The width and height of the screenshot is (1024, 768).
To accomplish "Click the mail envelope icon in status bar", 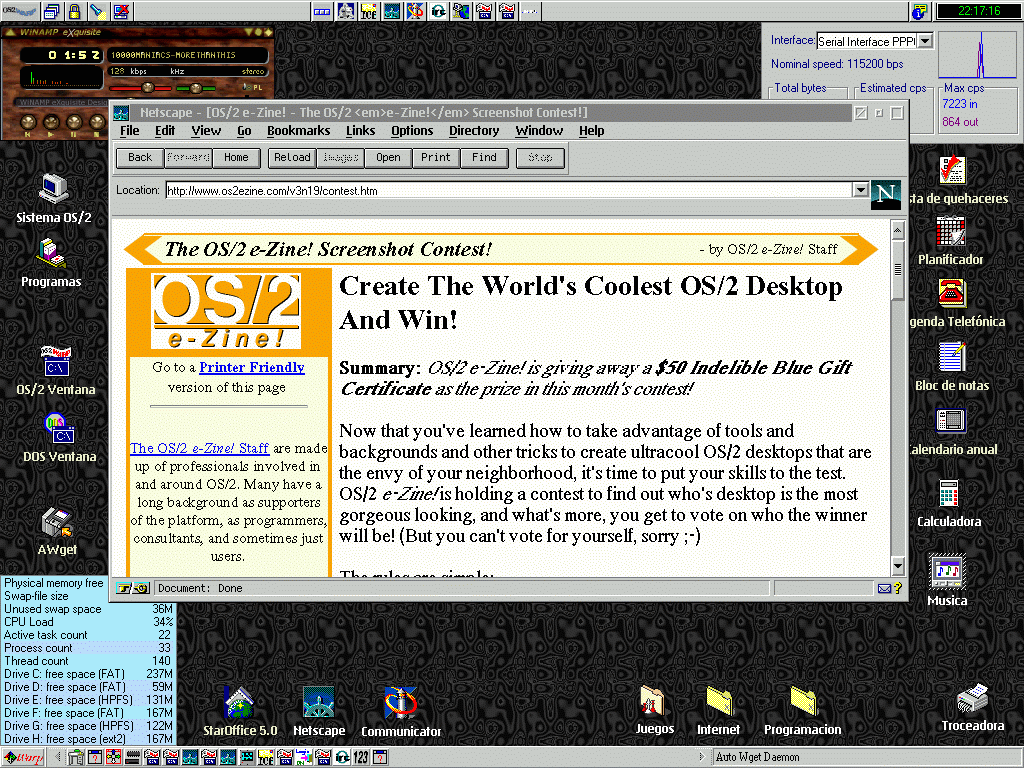I will (884, 588).
